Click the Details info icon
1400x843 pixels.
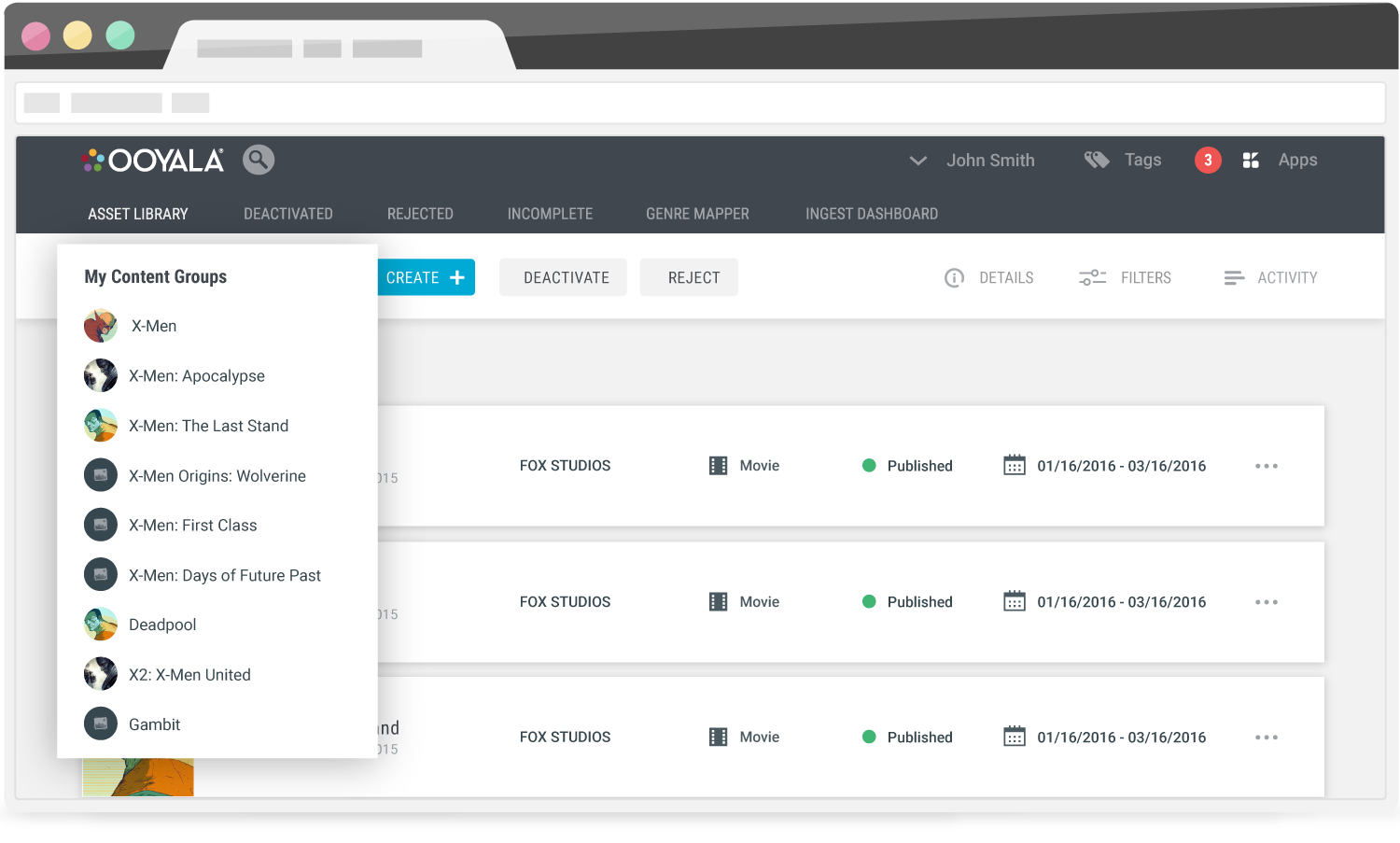[x=954, y=278]
